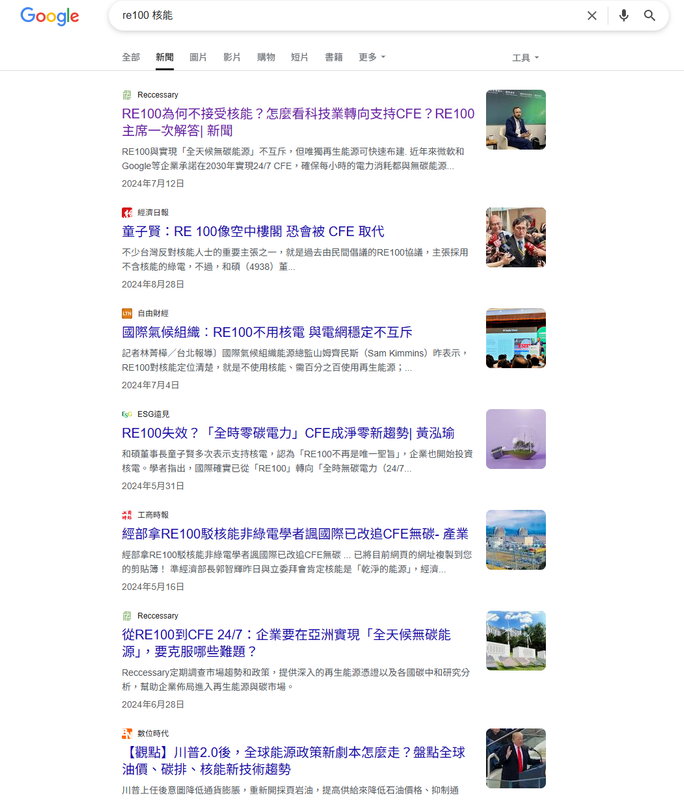684x800 pixels.
Task: Open article RE100為何不接受核能
Action: 298,122
